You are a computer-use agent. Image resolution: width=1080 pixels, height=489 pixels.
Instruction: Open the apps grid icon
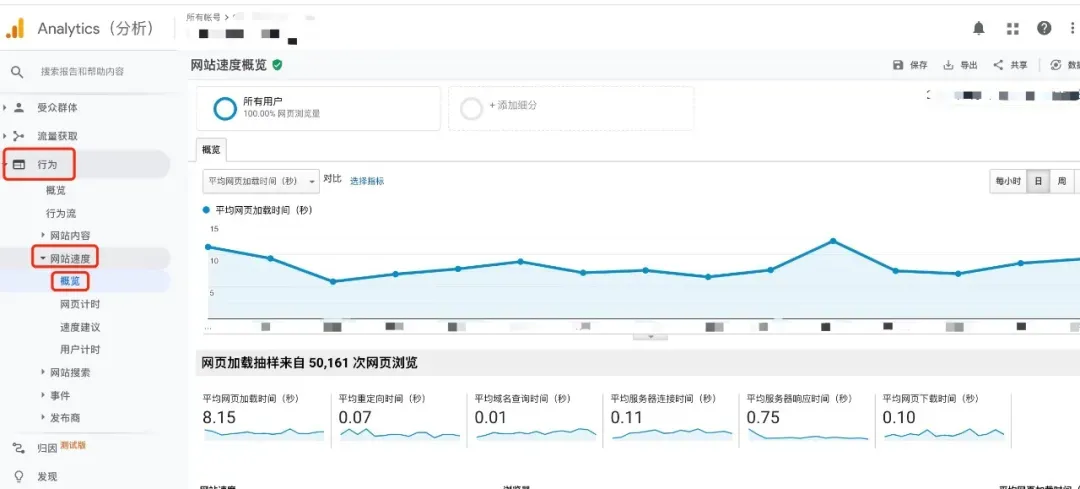pyautogui.click(x=1012, y=28)
